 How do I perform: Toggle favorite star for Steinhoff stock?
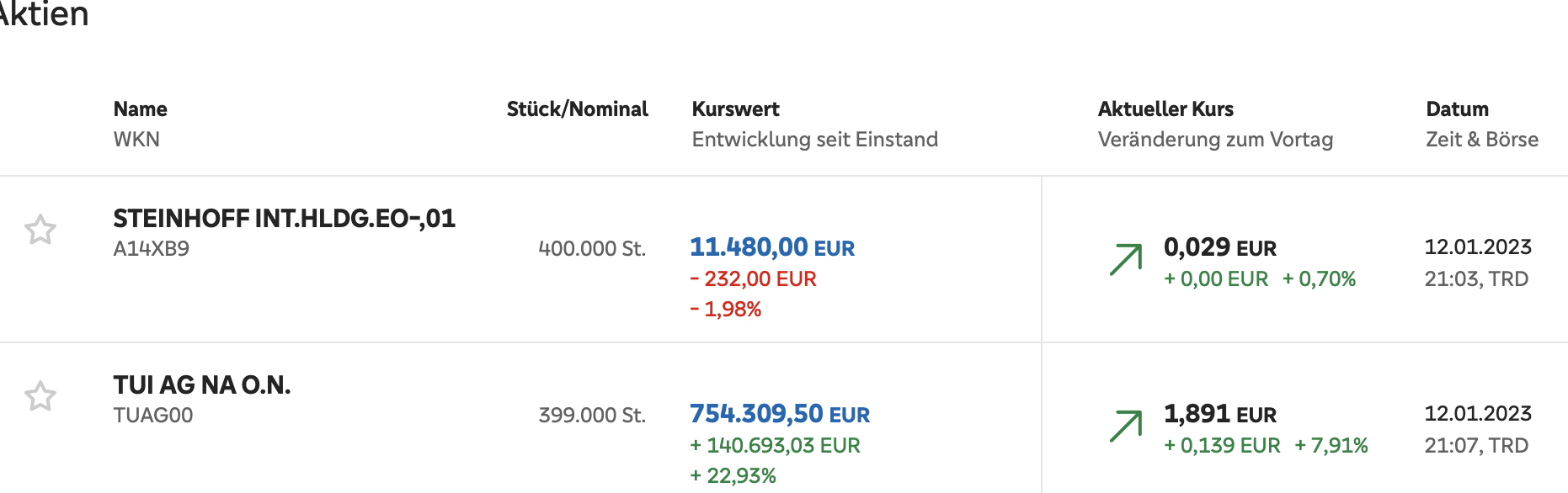[40, 230]
